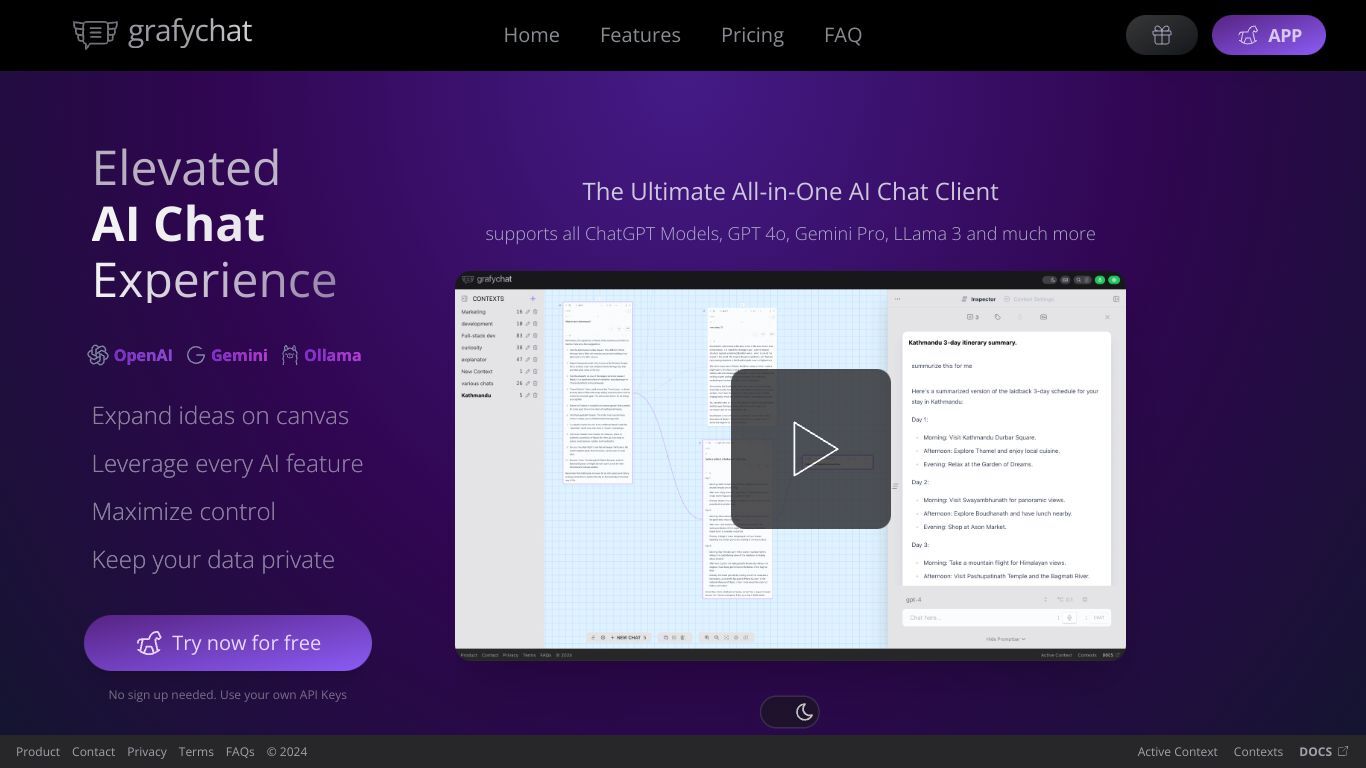Toggle dark mode with the moon switch
1366x768 pixels.
click(x=790, y=712)
